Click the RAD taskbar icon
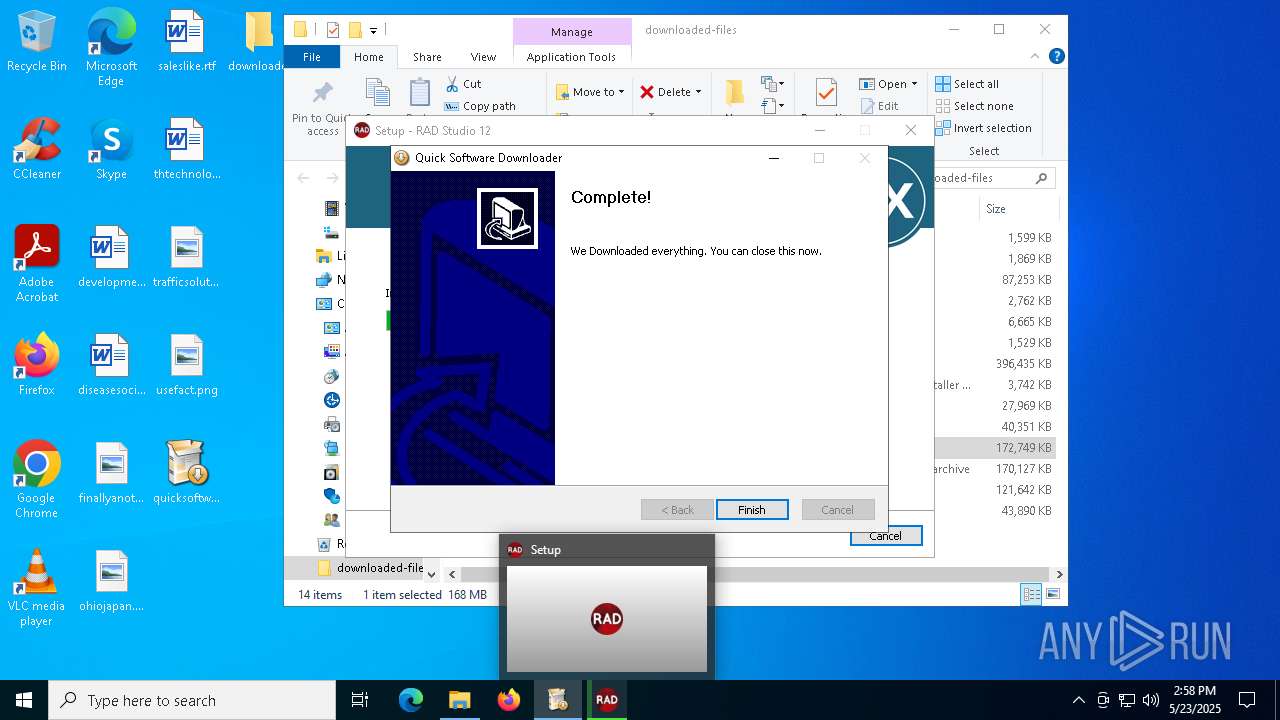Screen dimensions: 1280x720 click(x=607, y=700)
